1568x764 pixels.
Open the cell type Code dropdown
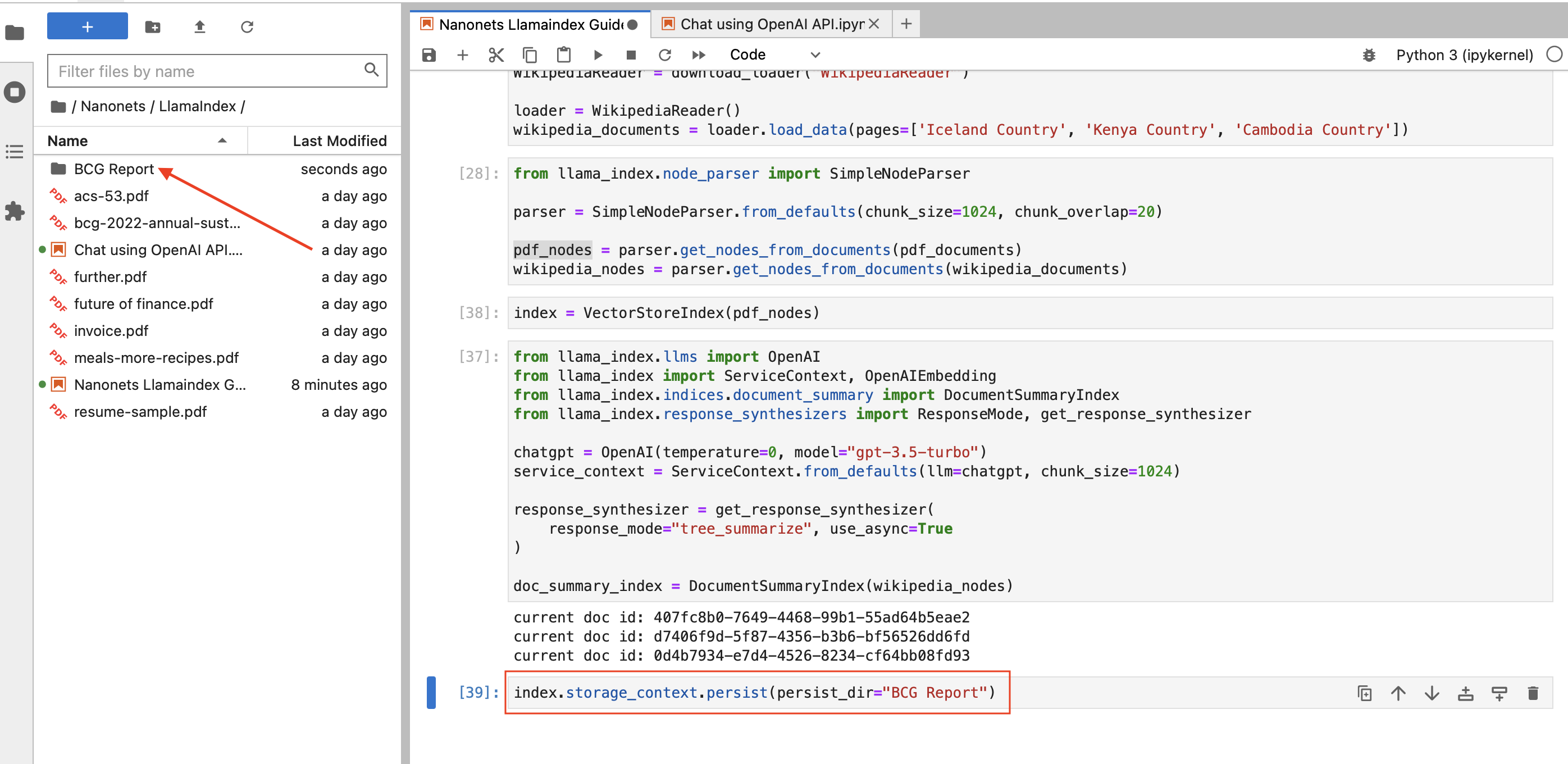coord(774,55)
